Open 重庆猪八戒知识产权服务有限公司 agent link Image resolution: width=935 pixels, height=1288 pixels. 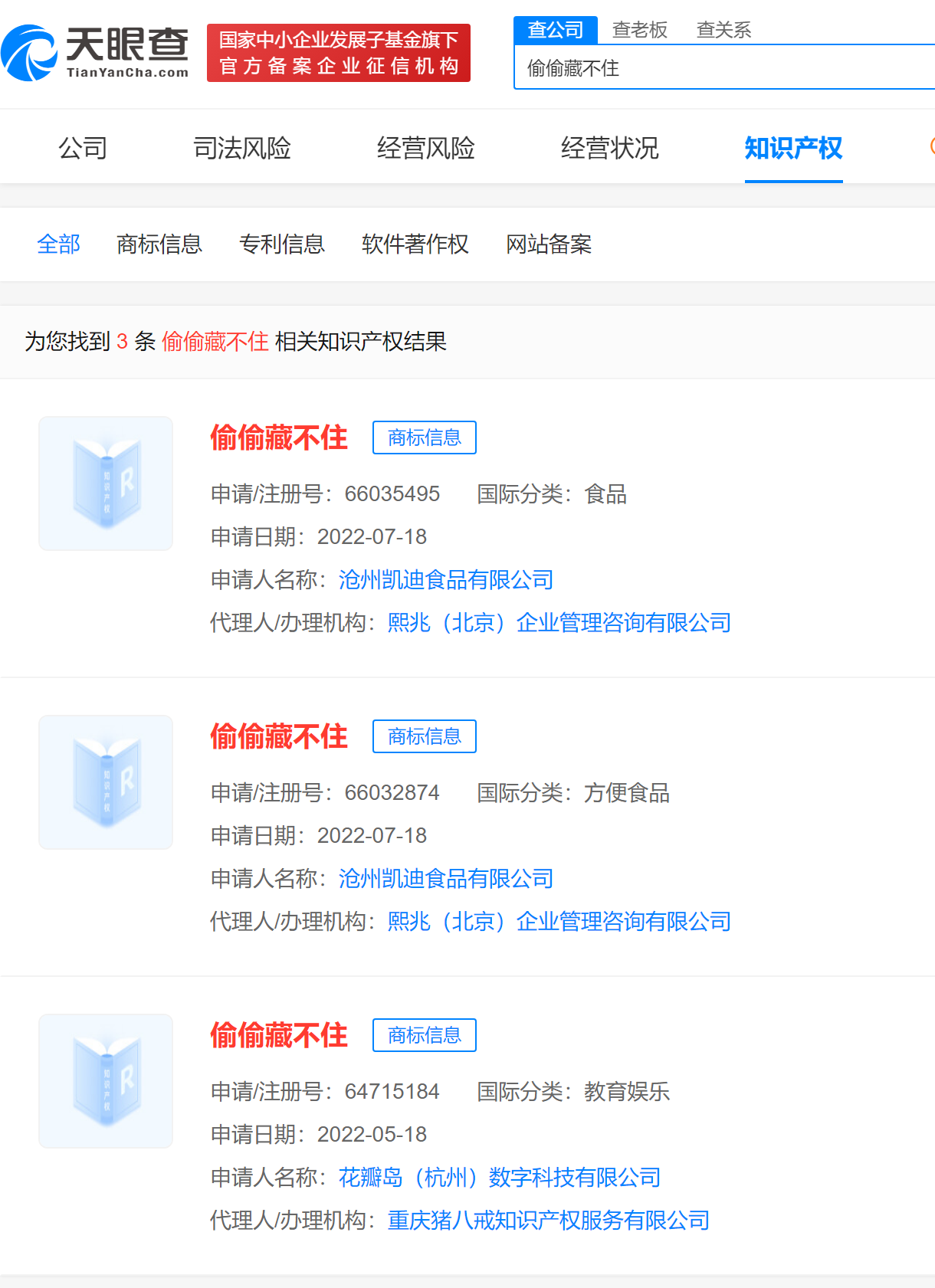548,1221
